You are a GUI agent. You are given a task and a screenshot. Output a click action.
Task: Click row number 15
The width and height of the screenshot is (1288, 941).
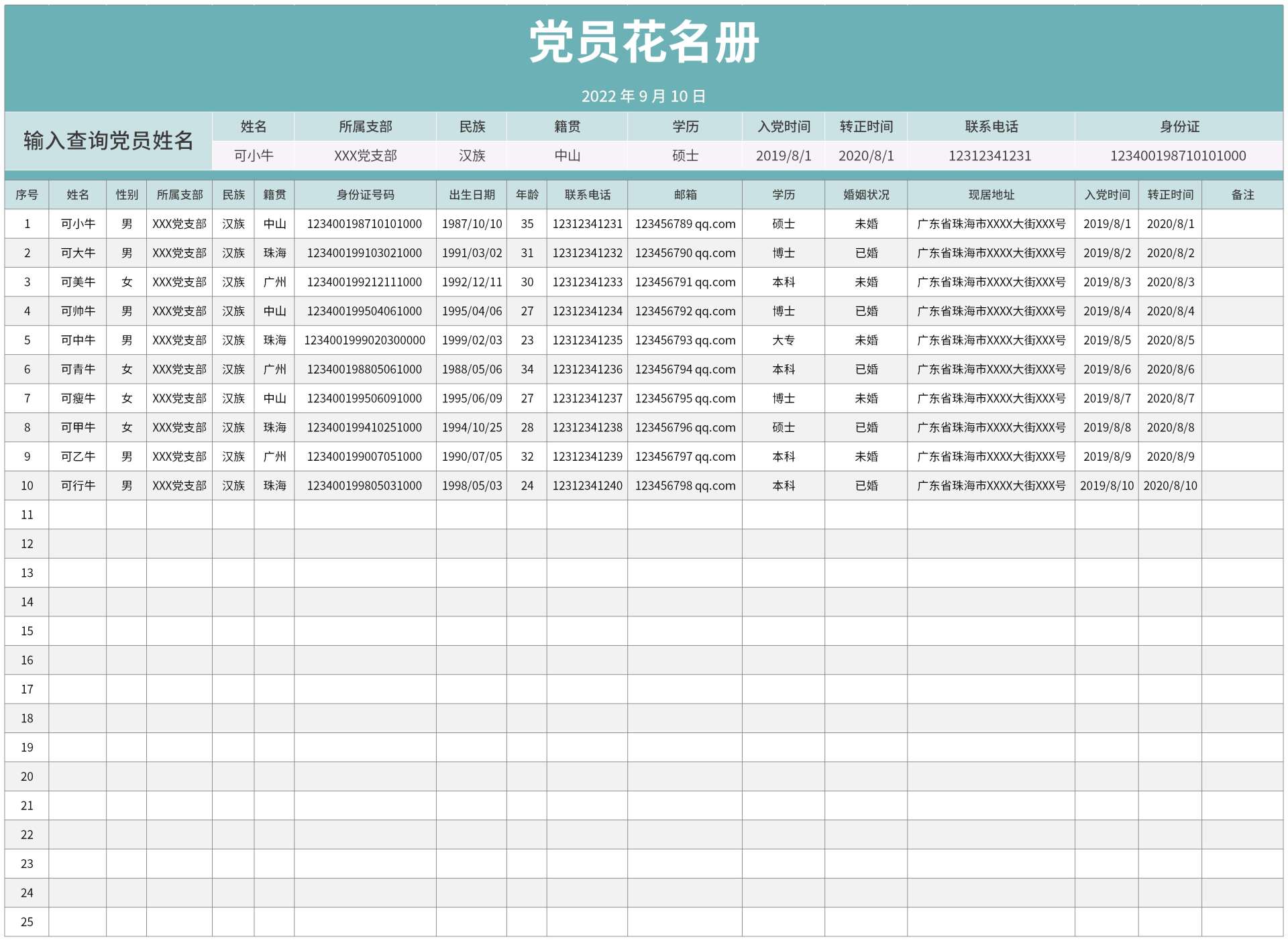coord(27,631)
